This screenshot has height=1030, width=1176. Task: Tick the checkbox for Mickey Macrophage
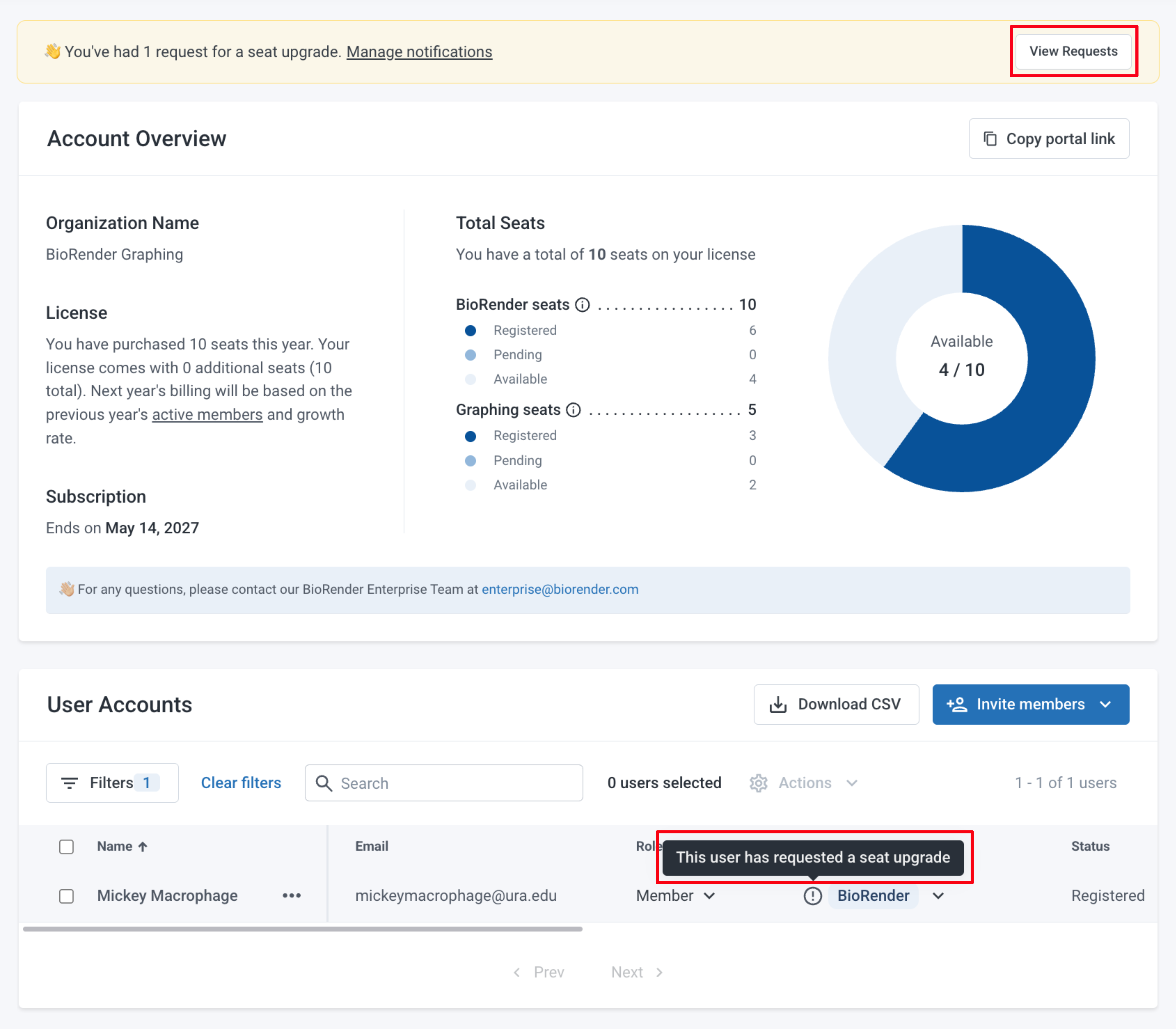pyautogui.click(x=67, y=896)
